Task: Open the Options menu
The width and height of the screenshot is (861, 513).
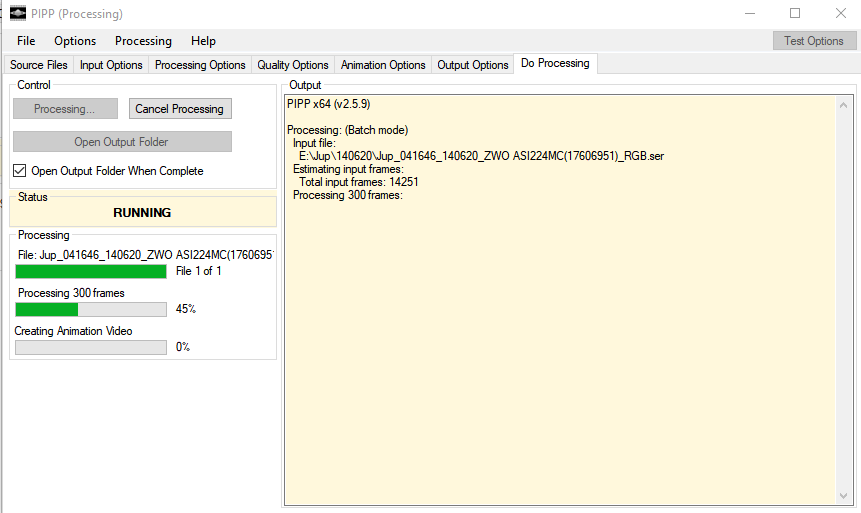Action: pyautogui.click(x=75, y=41)
